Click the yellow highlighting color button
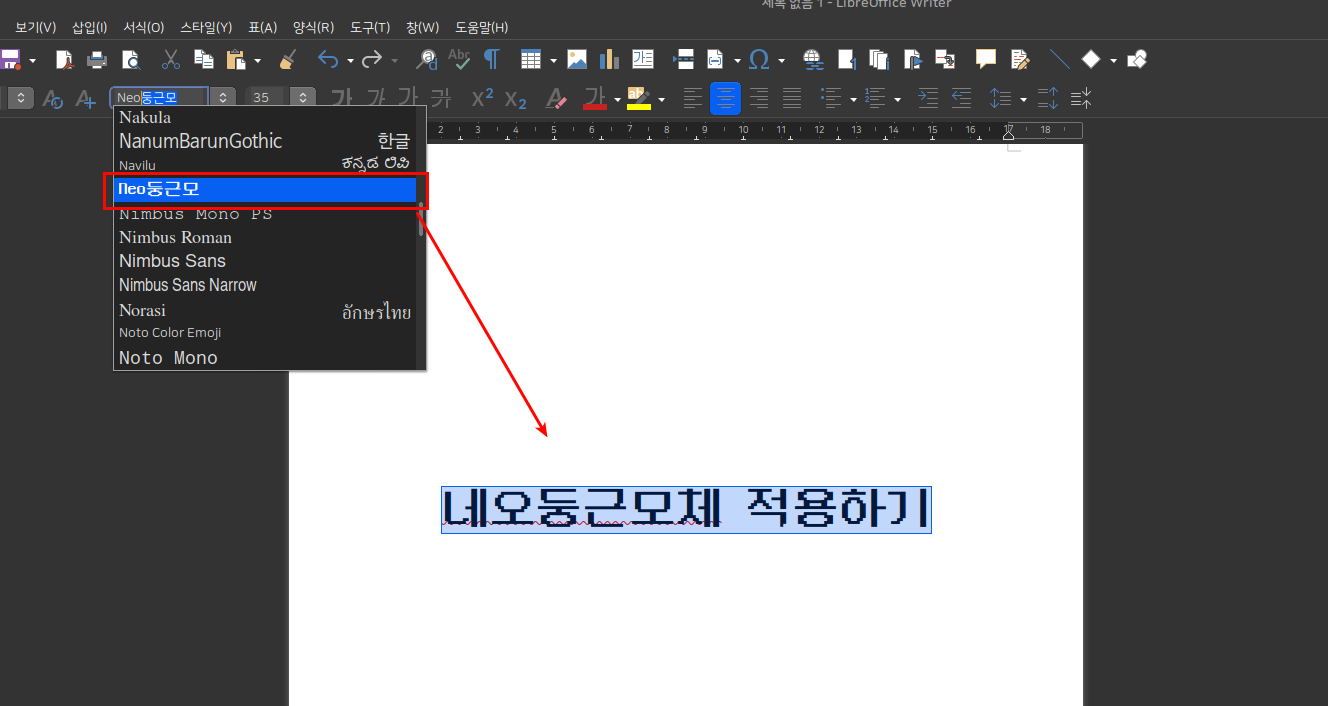This screenshot has width=1328, height=706. [638, 98]
